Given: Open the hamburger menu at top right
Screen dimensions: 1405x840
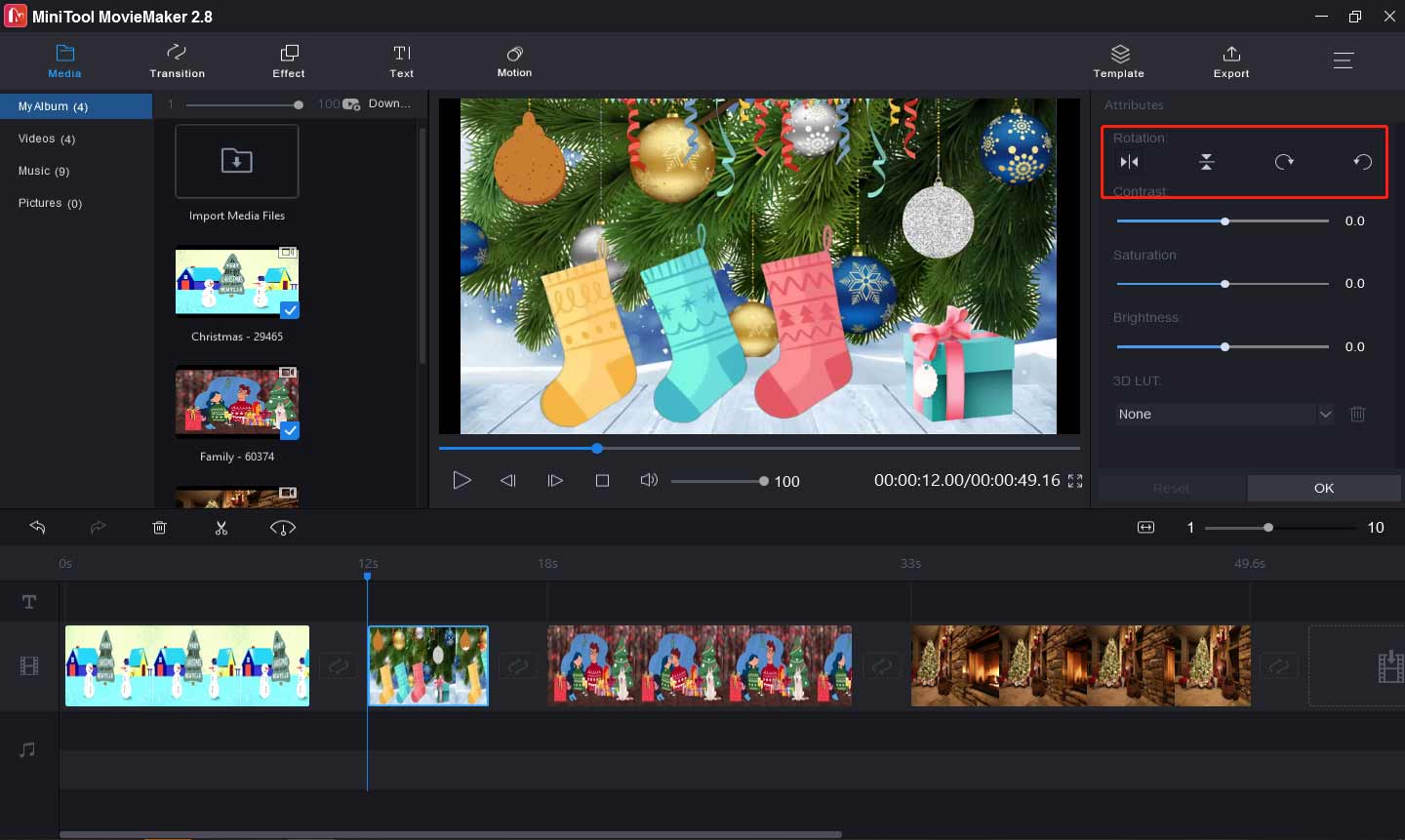Looking at the screenshot, I should (x=1344, y=60).
